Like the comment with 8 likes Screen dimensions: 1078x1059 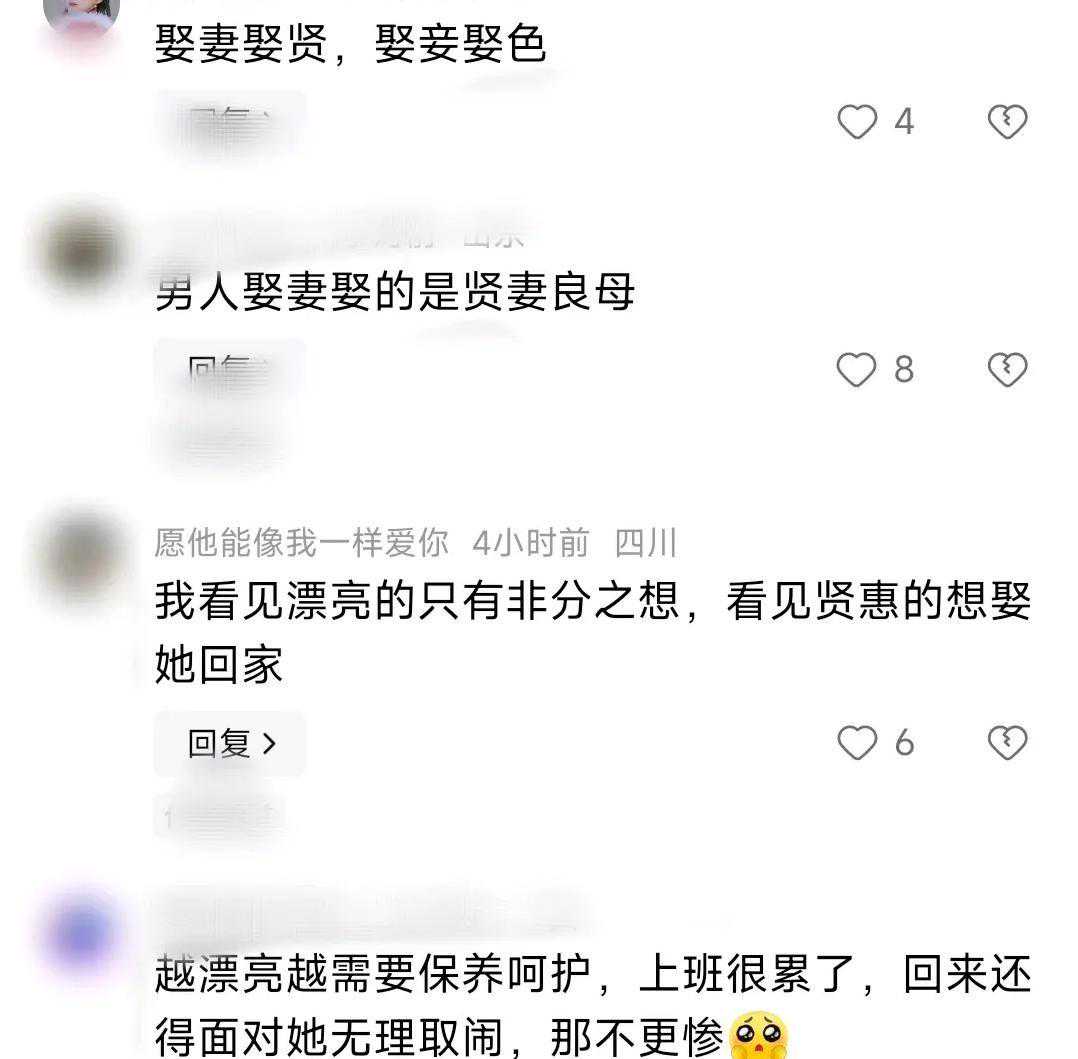[857, 369]
